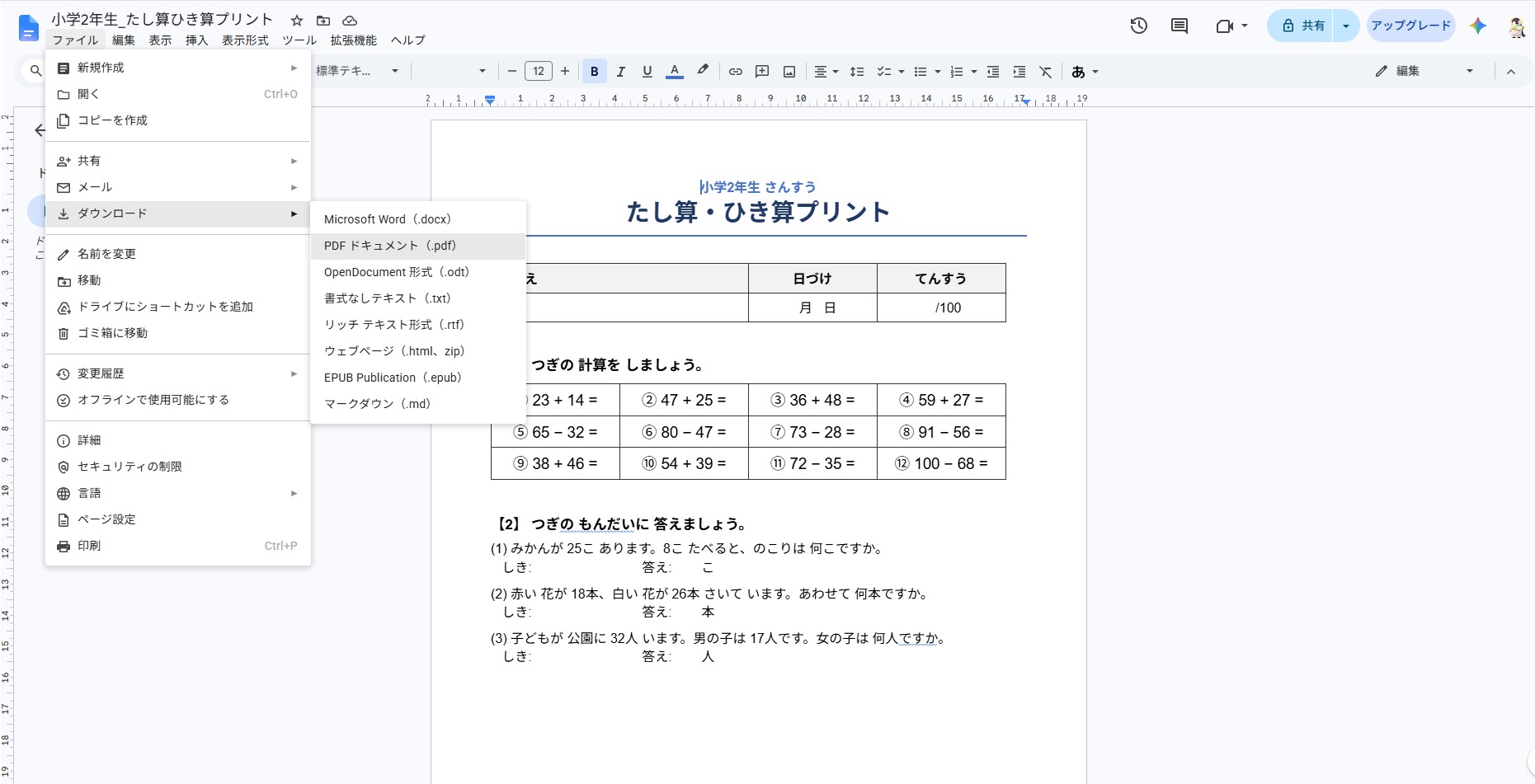This screenshot has width=1535, height=784.
Task: Open the 表示 menu
Action: 160,40
